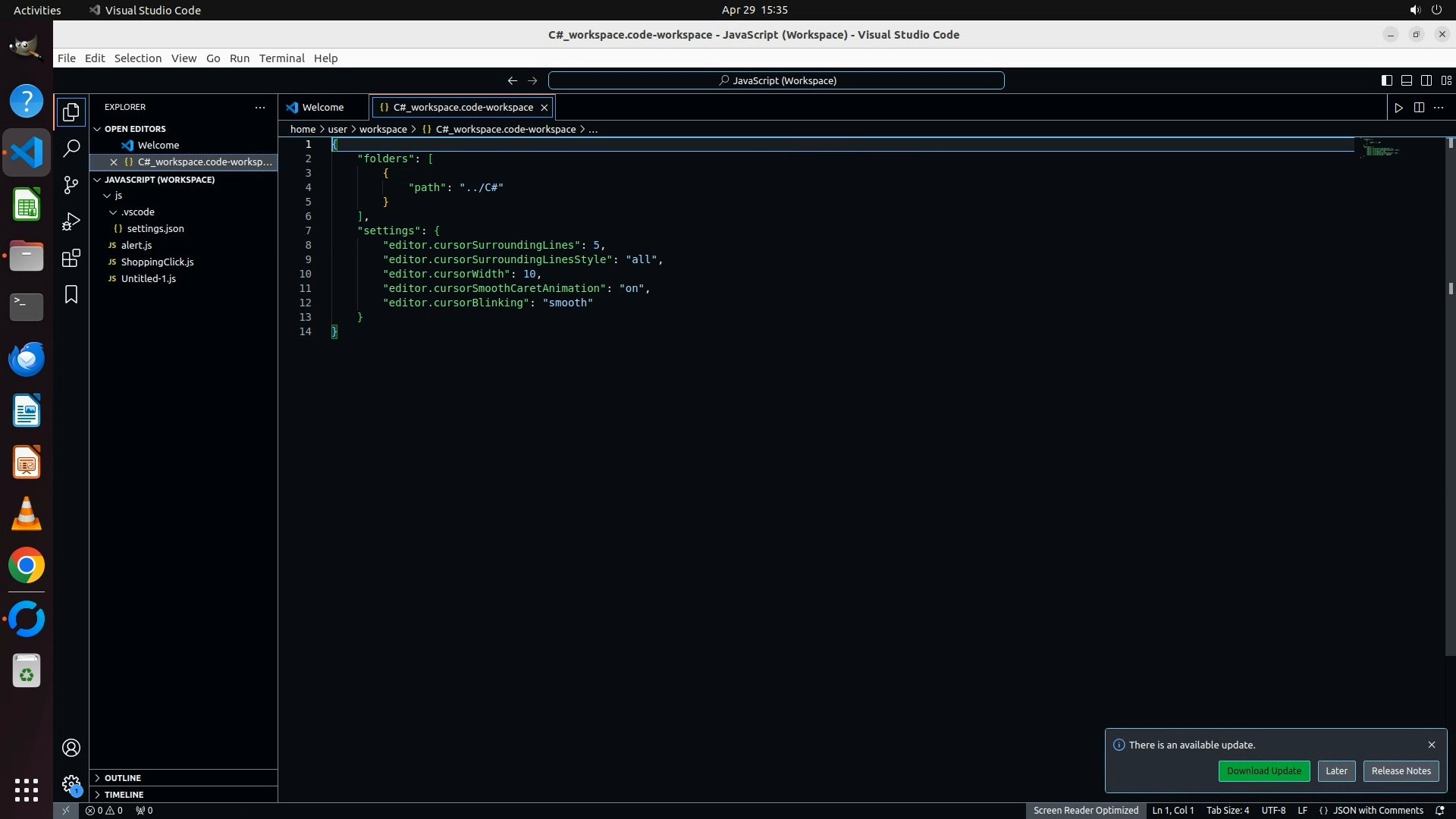Collapse the .vscode folder
This screenshot has height=819, width=1456.
137,212
